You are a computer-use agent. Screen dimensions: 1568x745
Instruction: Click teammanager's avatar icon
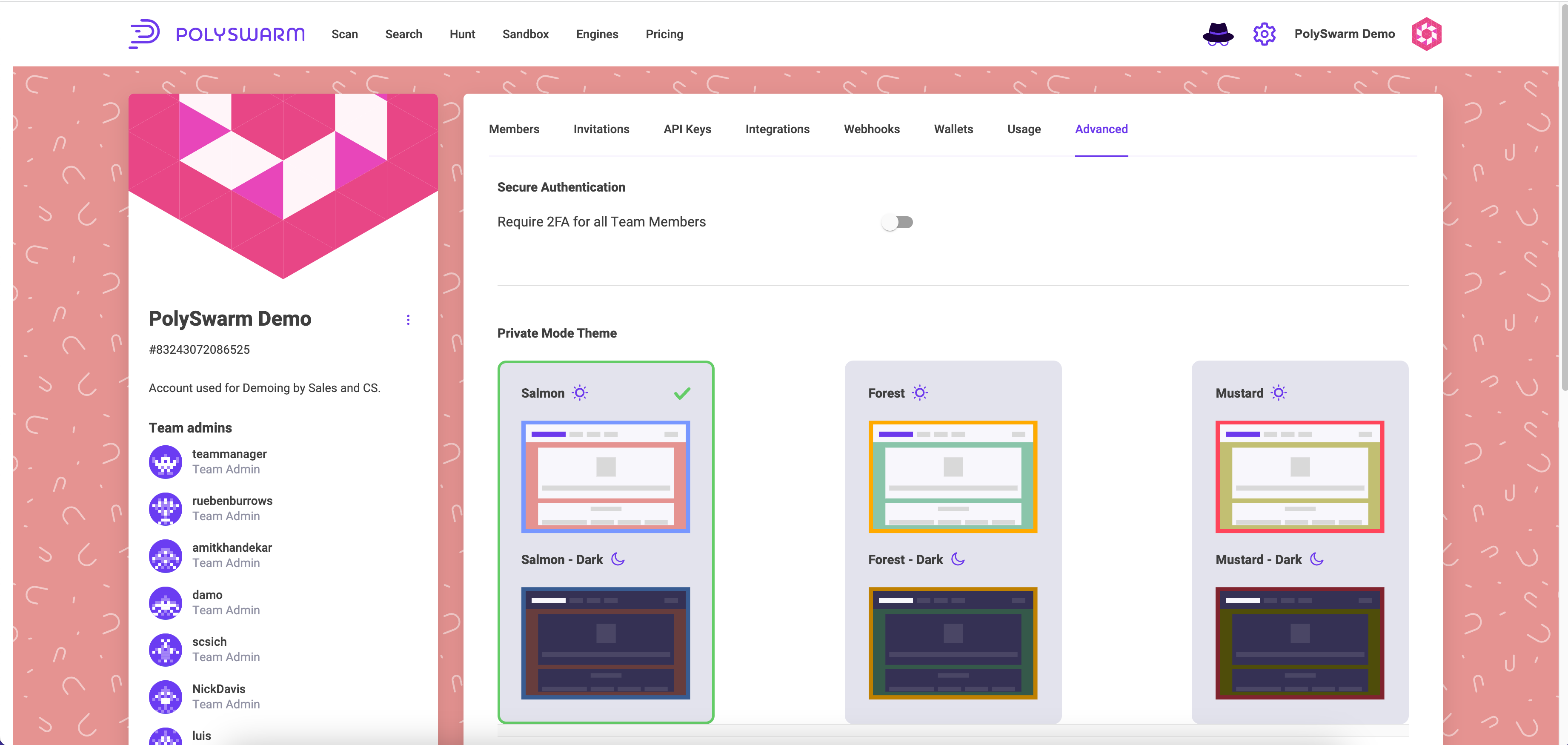166,461
